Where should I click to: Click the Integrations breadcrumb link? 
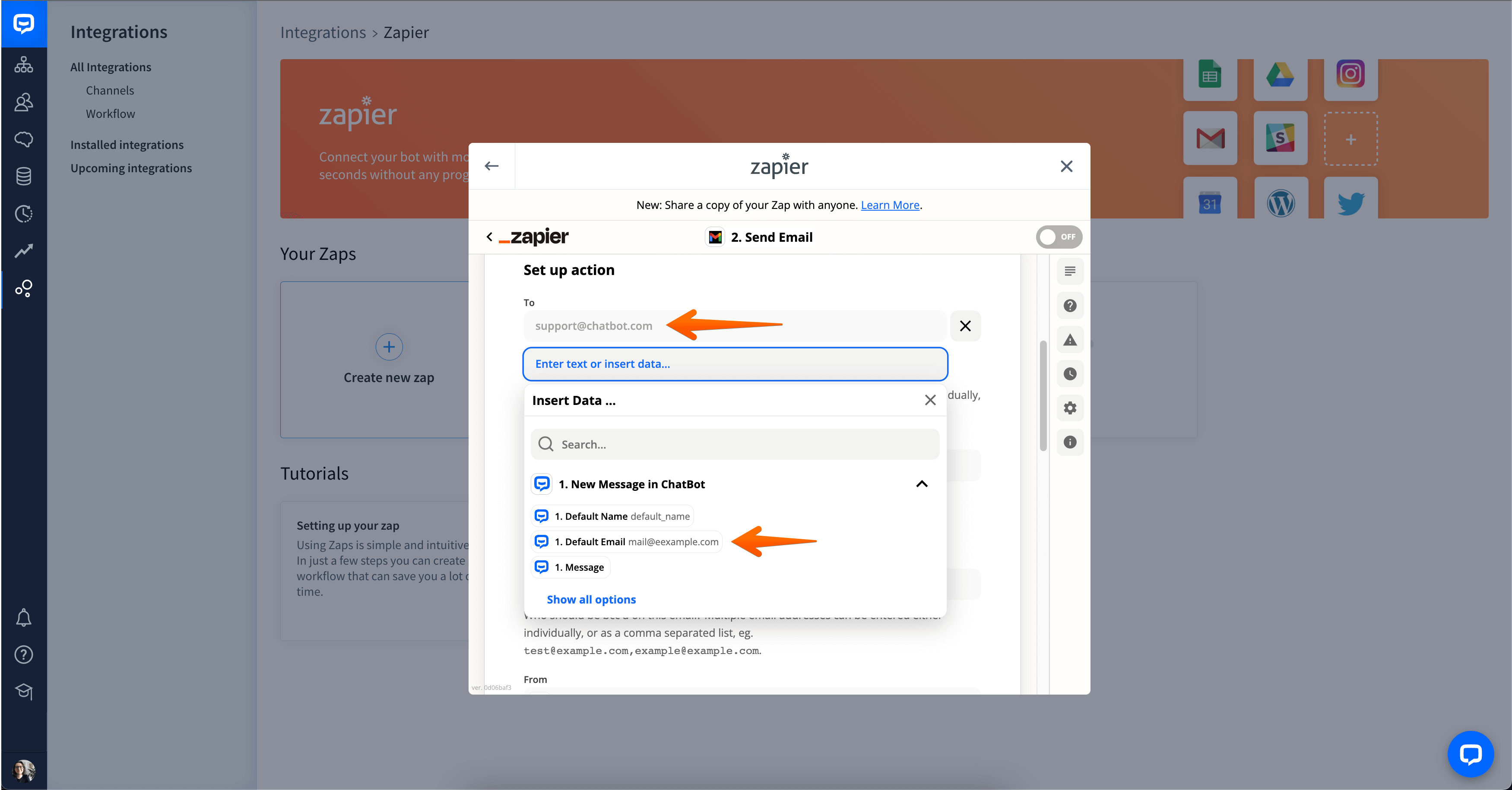[x=323, y=32]
